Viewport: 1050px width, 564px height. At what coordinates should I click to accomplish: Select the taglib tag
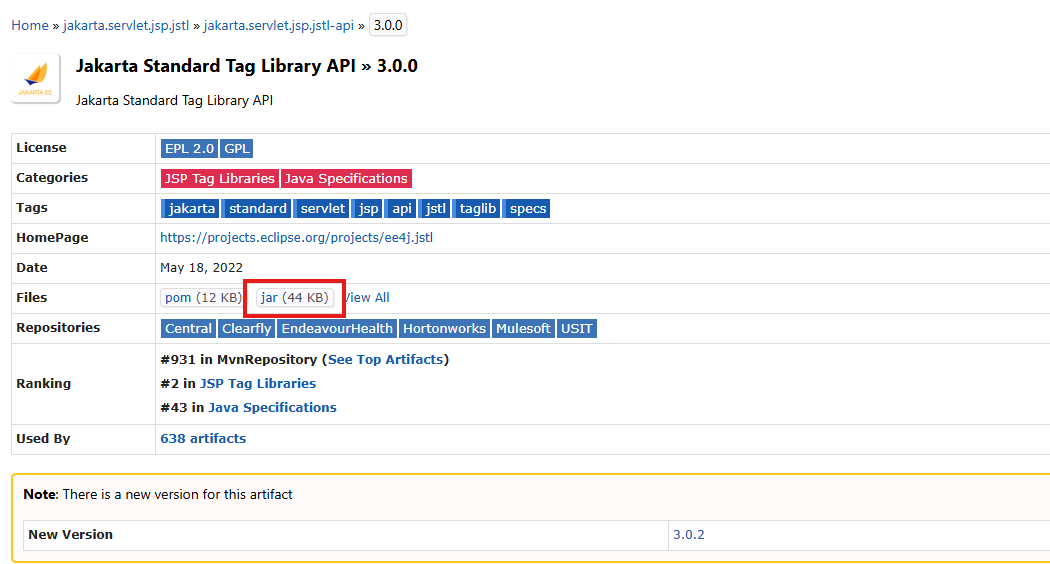click(477, 208)
